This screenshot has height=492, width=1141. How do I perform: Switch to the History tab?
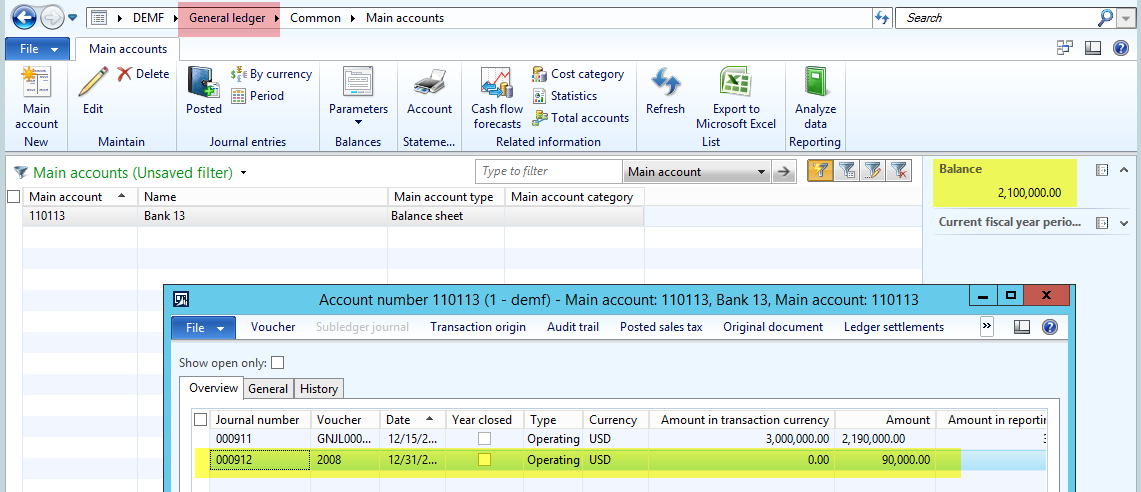(319, 389)
